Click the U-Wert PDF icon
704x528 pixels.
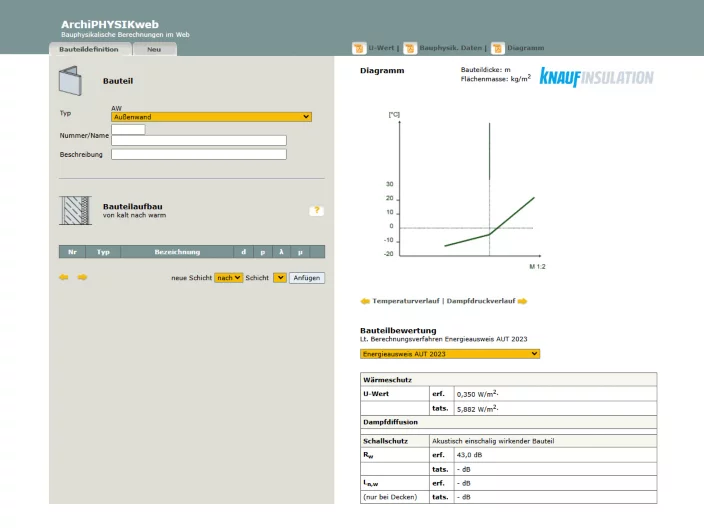359,48
